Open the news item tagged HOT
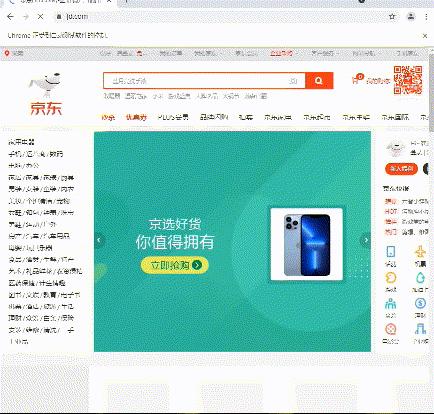 (x=406, y=212)
